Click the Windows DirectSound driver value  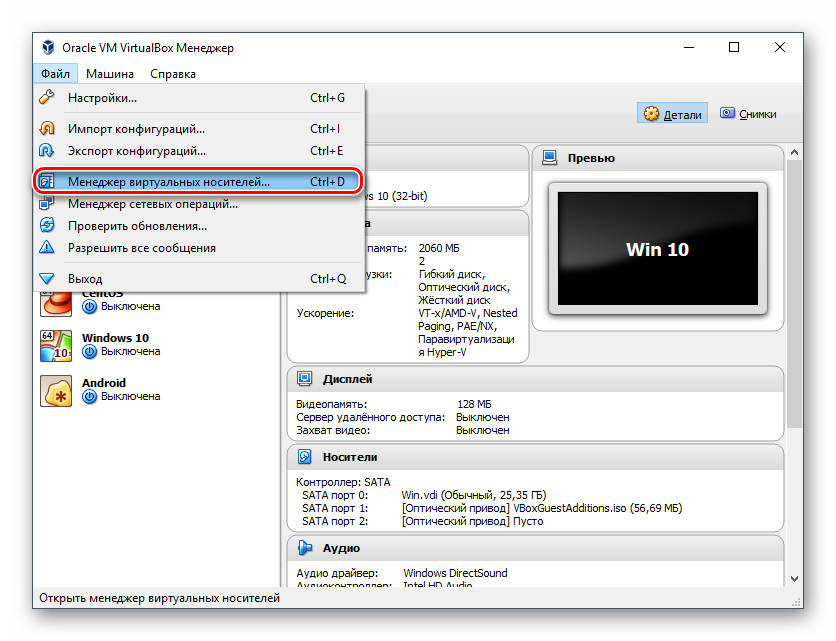pyautogui.click(x=455, y=573)
